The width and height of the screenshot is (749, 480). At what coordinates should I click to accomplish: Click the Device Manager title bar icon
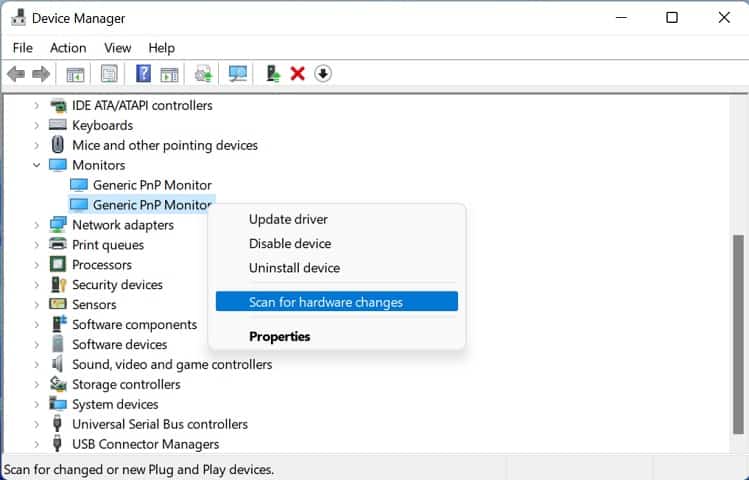tap(18, 18)
